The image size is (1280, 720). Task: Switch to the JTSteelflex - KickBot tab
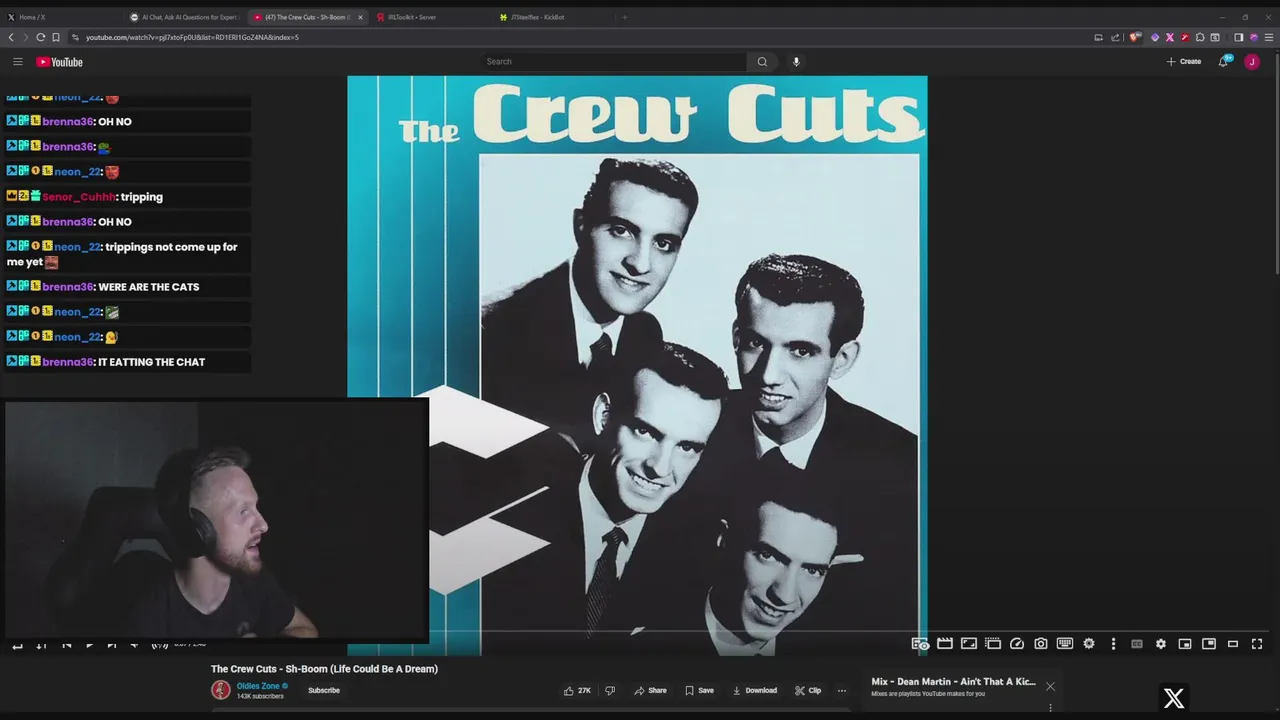pyautogui.click(x=552, y=17)
